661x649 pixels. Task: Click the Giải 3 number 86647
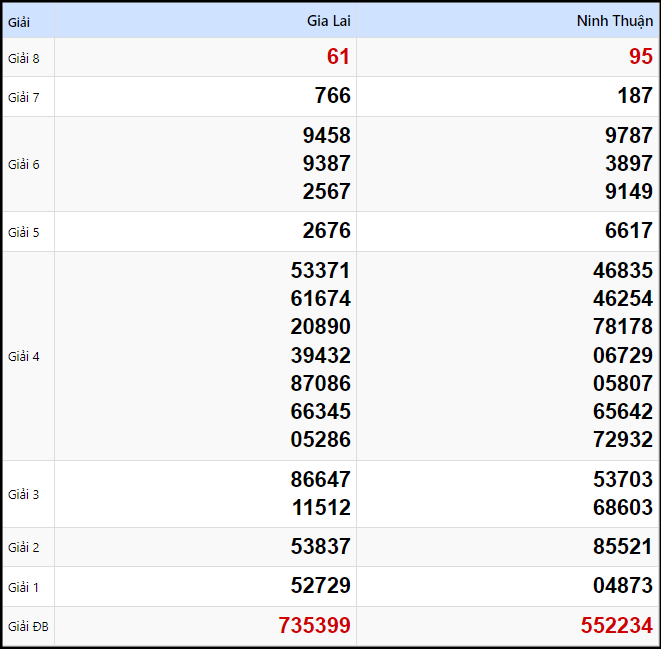320,480
